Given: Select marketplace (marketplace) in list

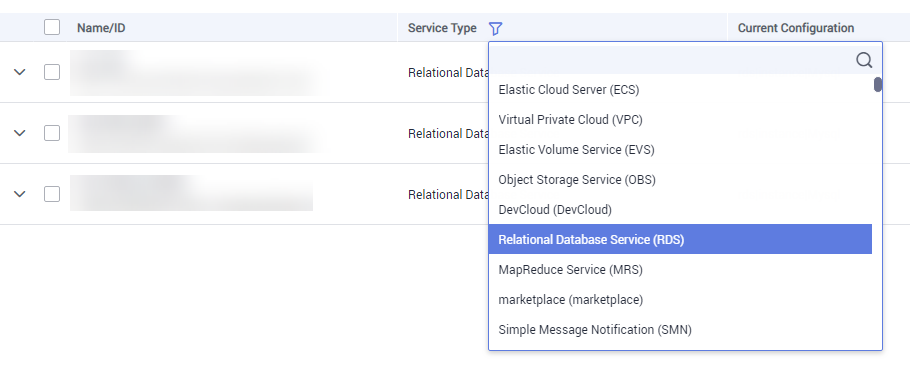Looking at the screenshot, I should pyautogui.click(x=680, y=299).
